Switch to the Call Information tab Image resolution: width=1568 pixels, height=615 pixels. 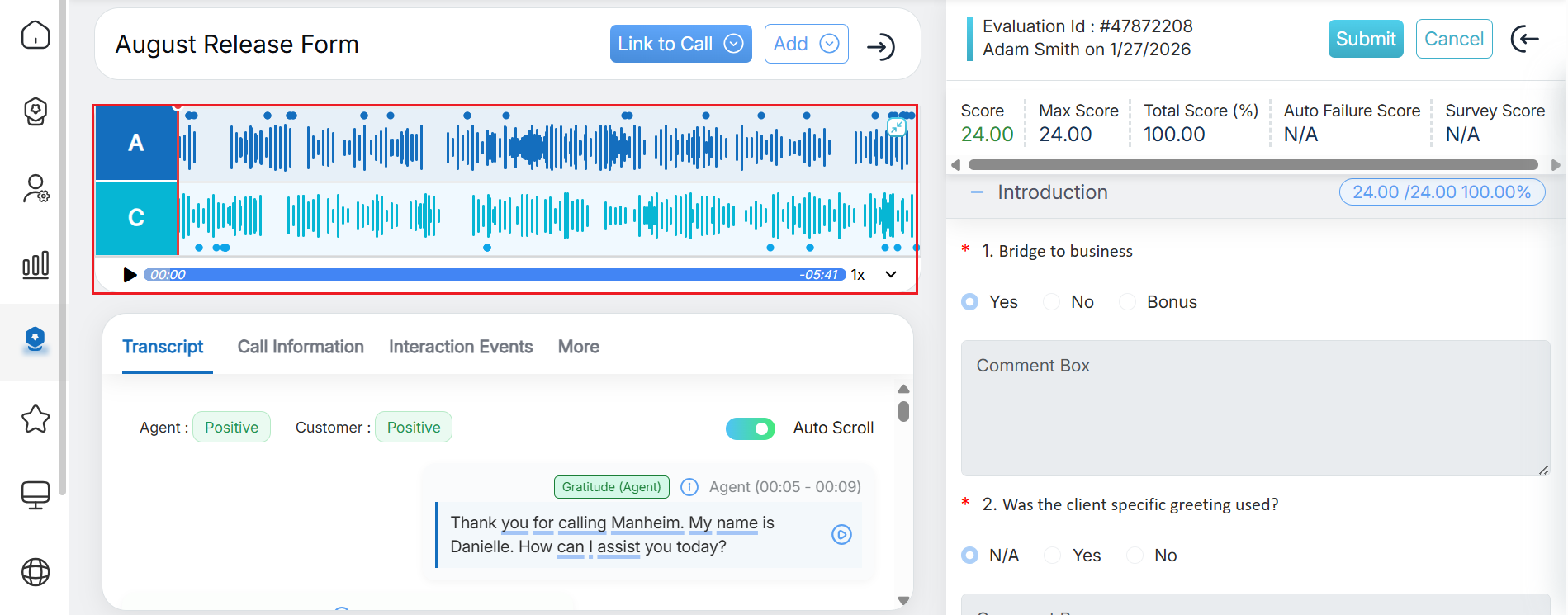301,347
